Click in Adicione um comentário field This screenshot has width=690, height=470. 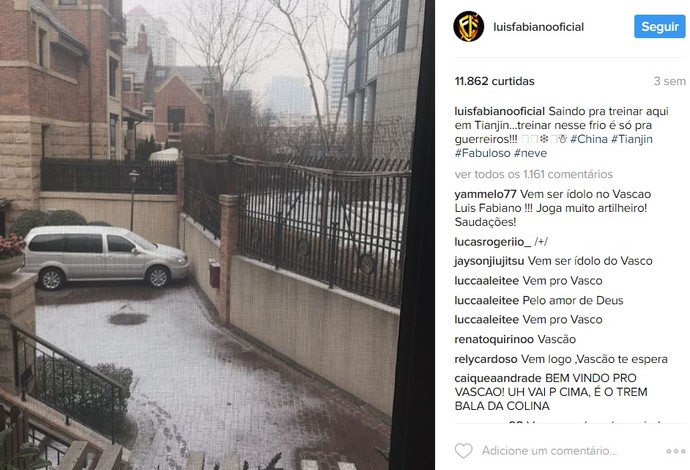[549, 451]
